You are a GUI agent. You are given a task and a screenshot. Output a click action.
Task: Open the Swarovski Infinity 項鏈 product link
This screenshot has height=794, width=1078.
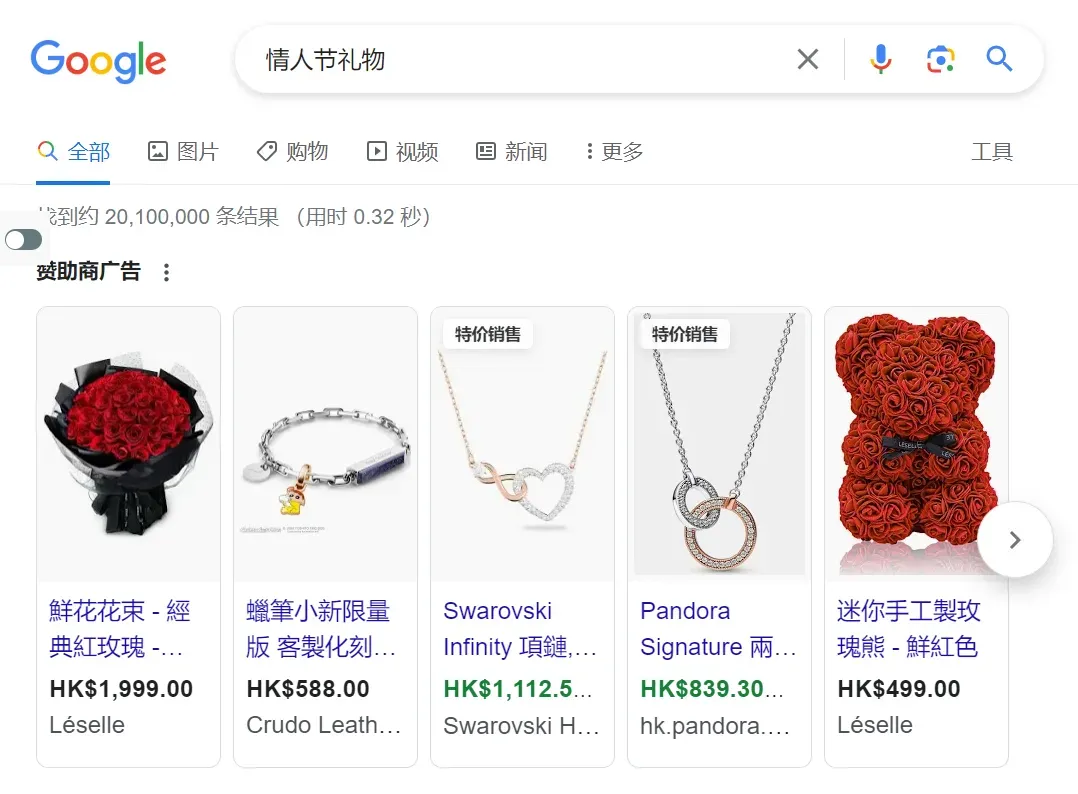point(520,629)
